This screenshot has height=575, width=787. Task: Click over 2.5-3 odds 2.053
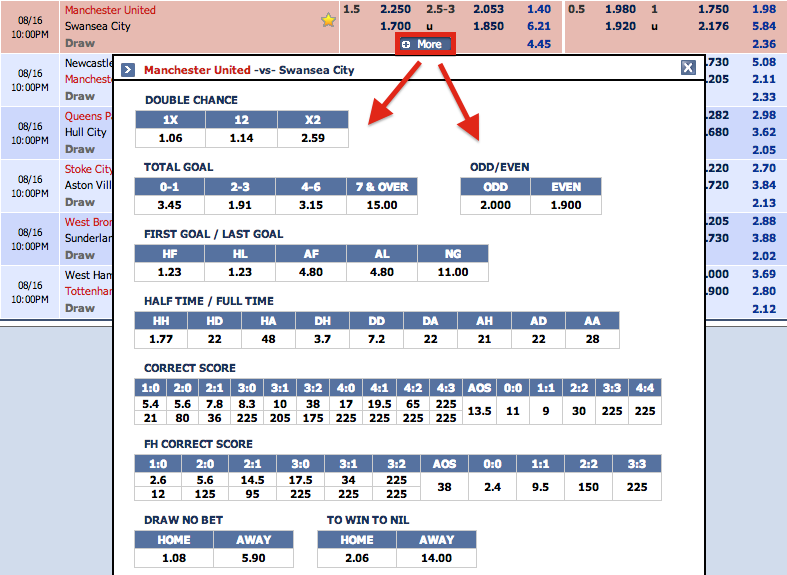point(488,9)
